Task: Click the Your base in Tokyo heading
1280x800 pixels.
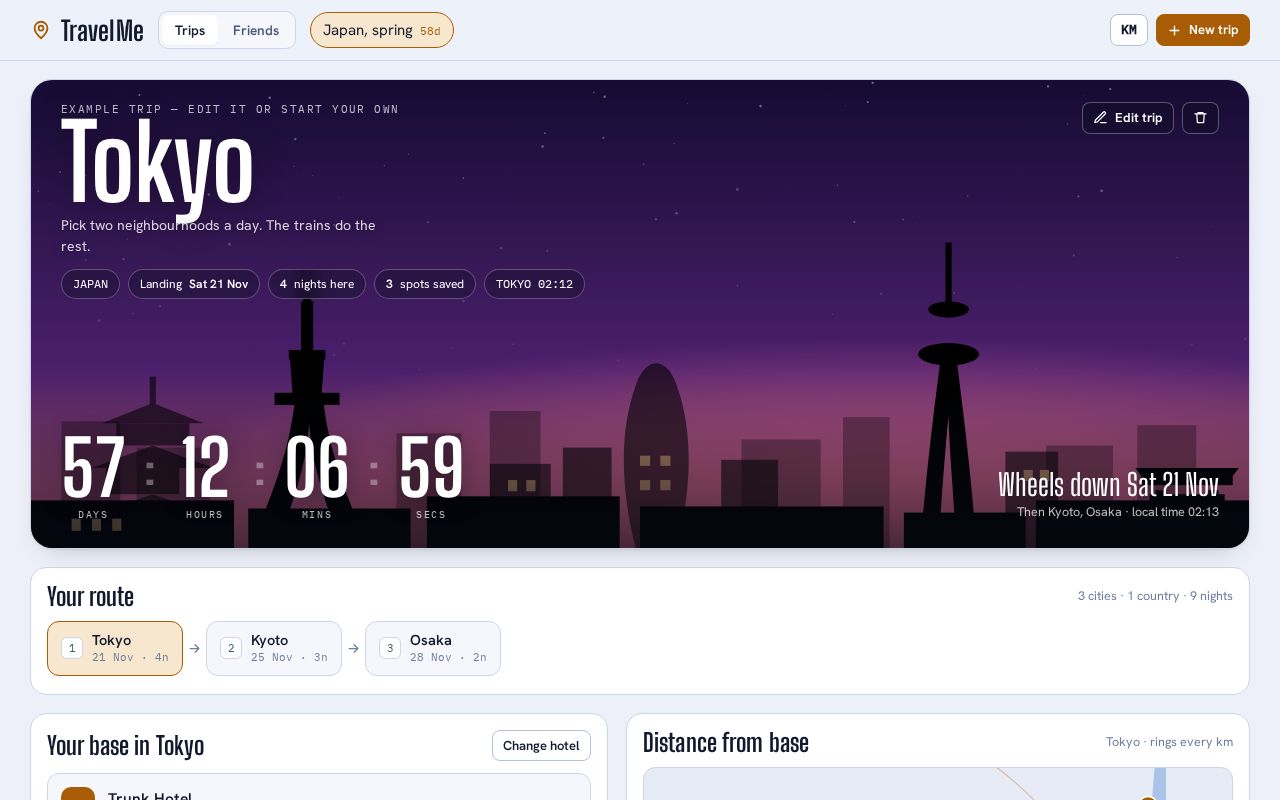Action: pos(126,746)
